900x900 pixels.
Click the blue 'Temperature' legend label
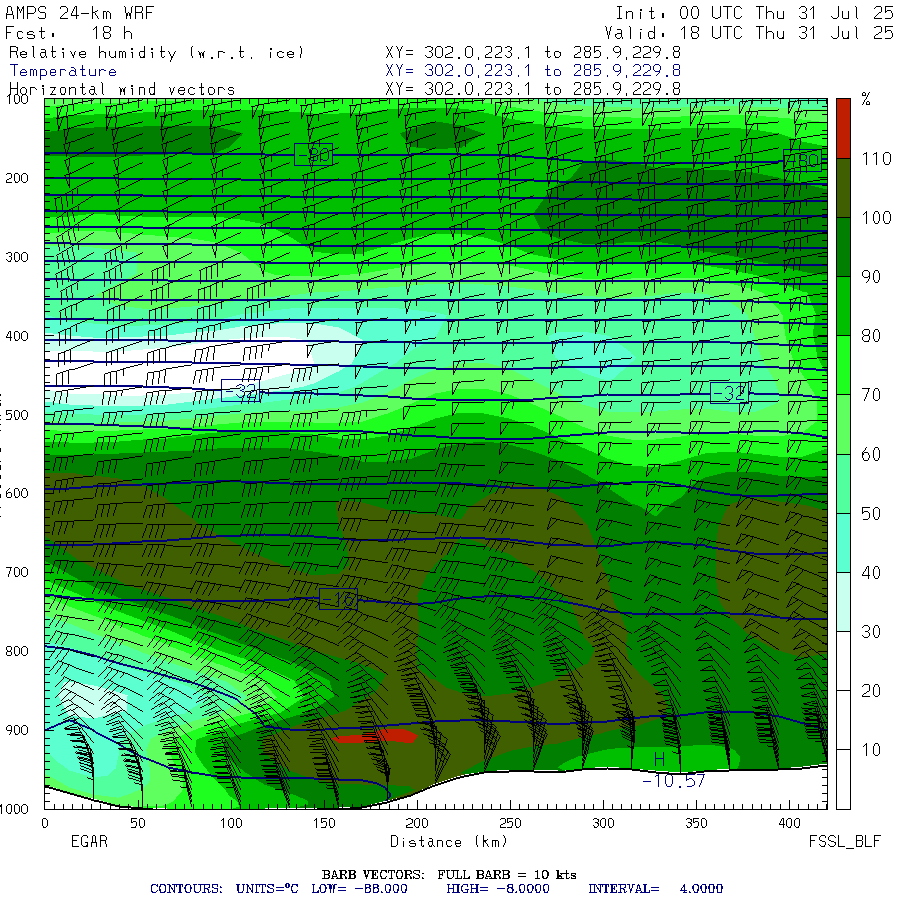[x=63, y=71]
